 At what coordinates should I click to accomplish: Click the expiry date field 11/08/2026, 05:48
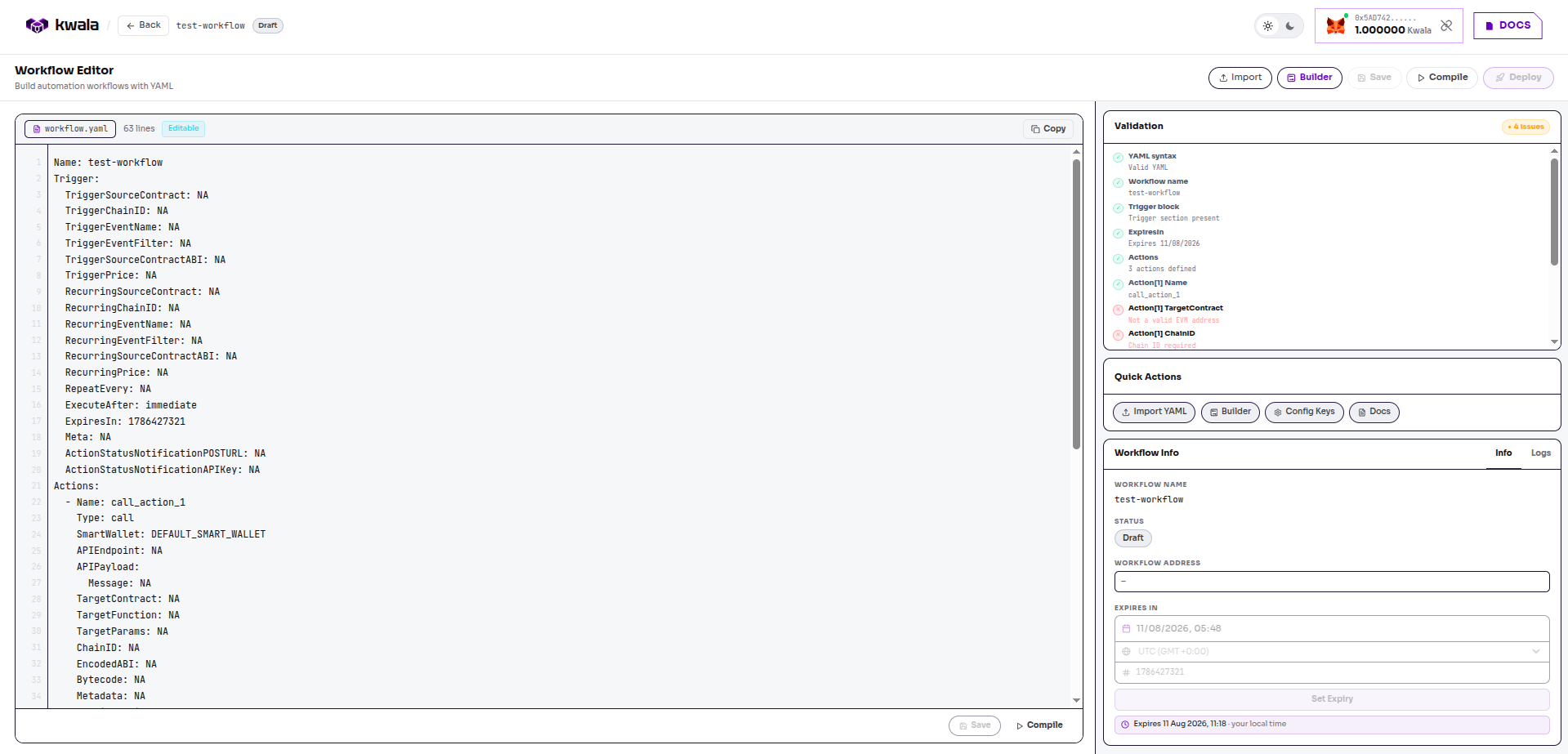coord(1332,629)
